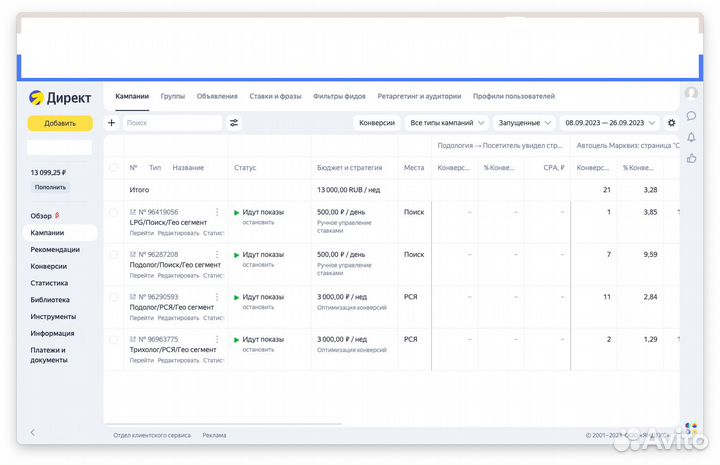Open the filter sliders icon next to search
The image size is (720, 465).
(234, 123)
